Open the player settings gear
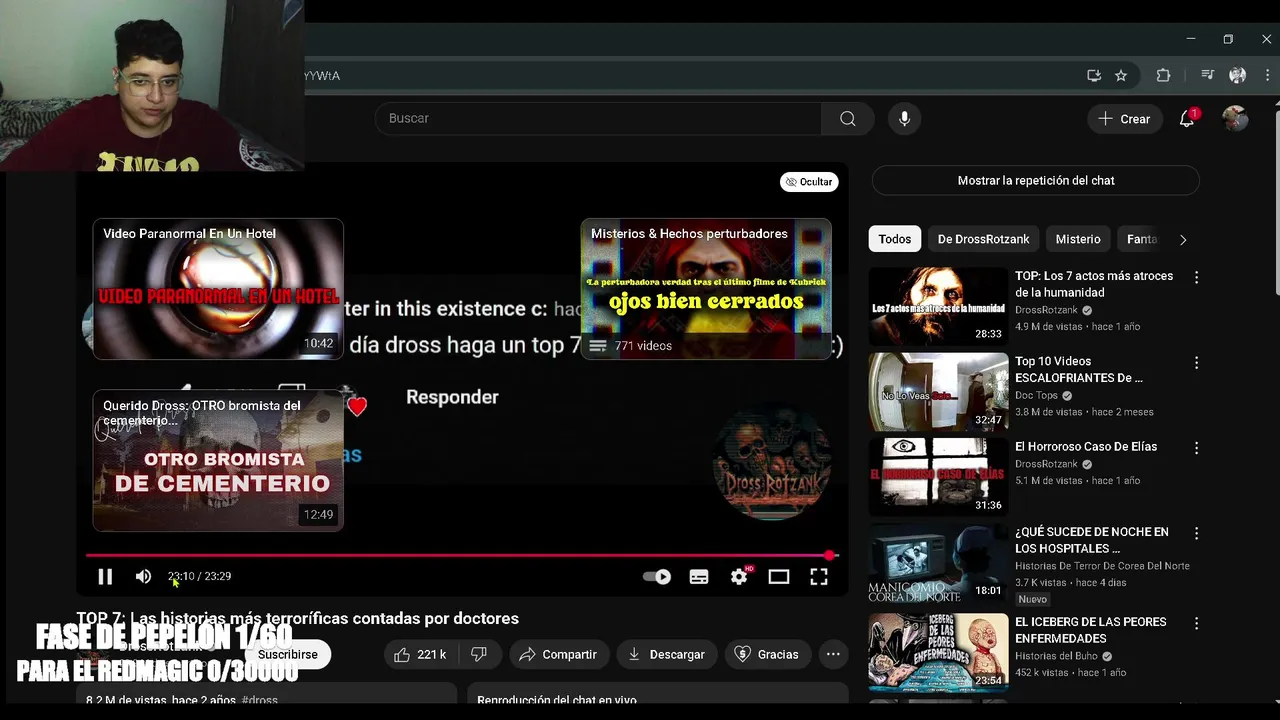 click(x=739, y=576)
